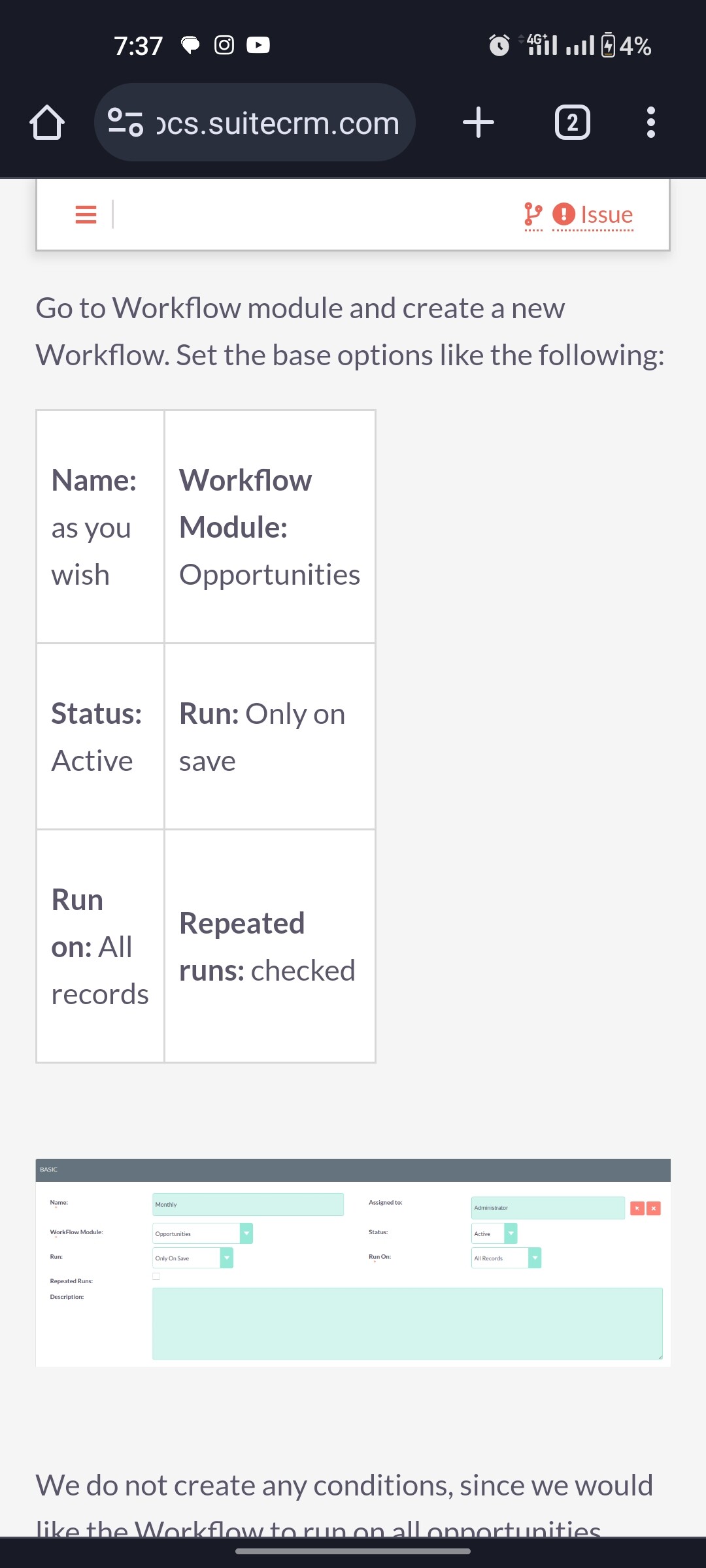Click the Description text area
706x1568 pixels.
click(407, 1324)
